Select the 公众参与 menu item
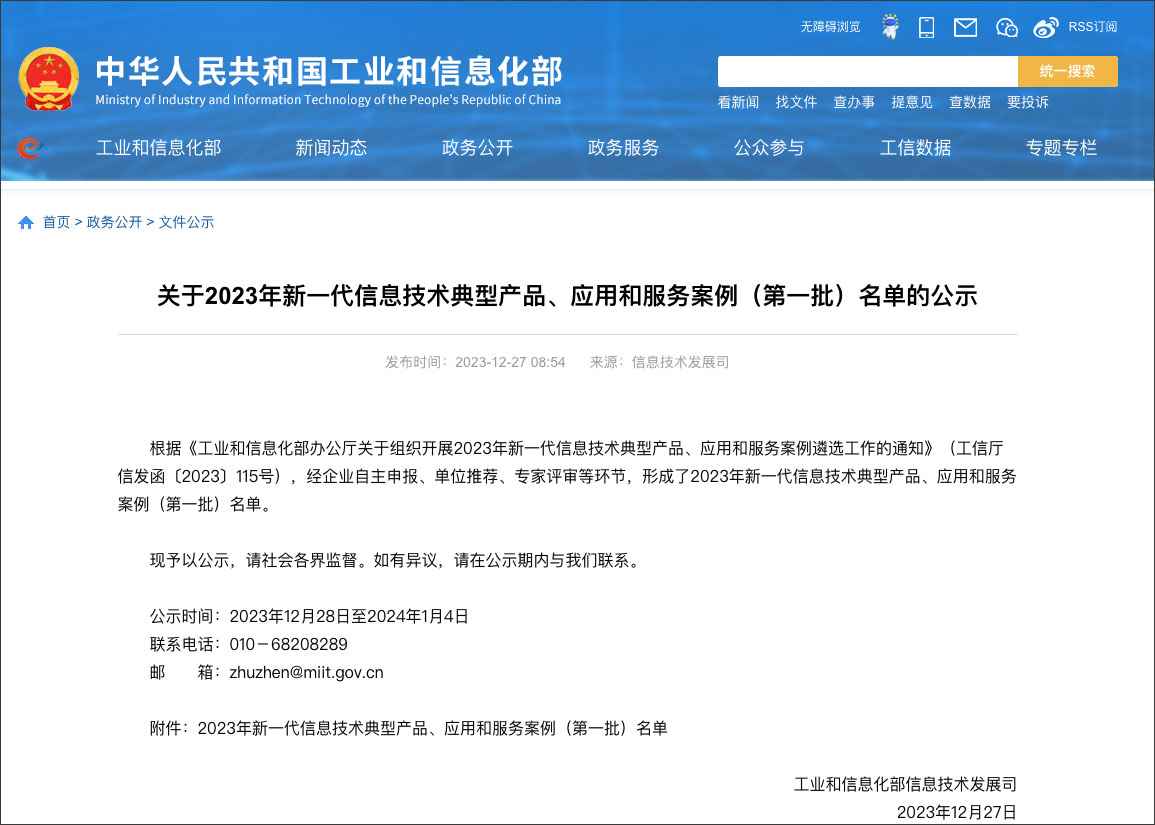This screenshot has height=825, width=1155. point(769,147)
